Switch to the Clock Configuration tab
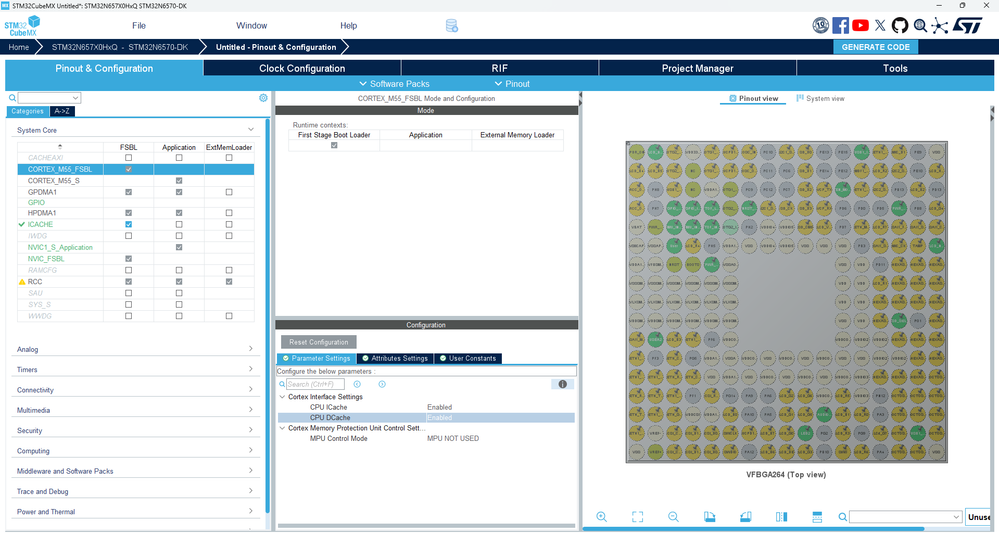 click(302, 68)
